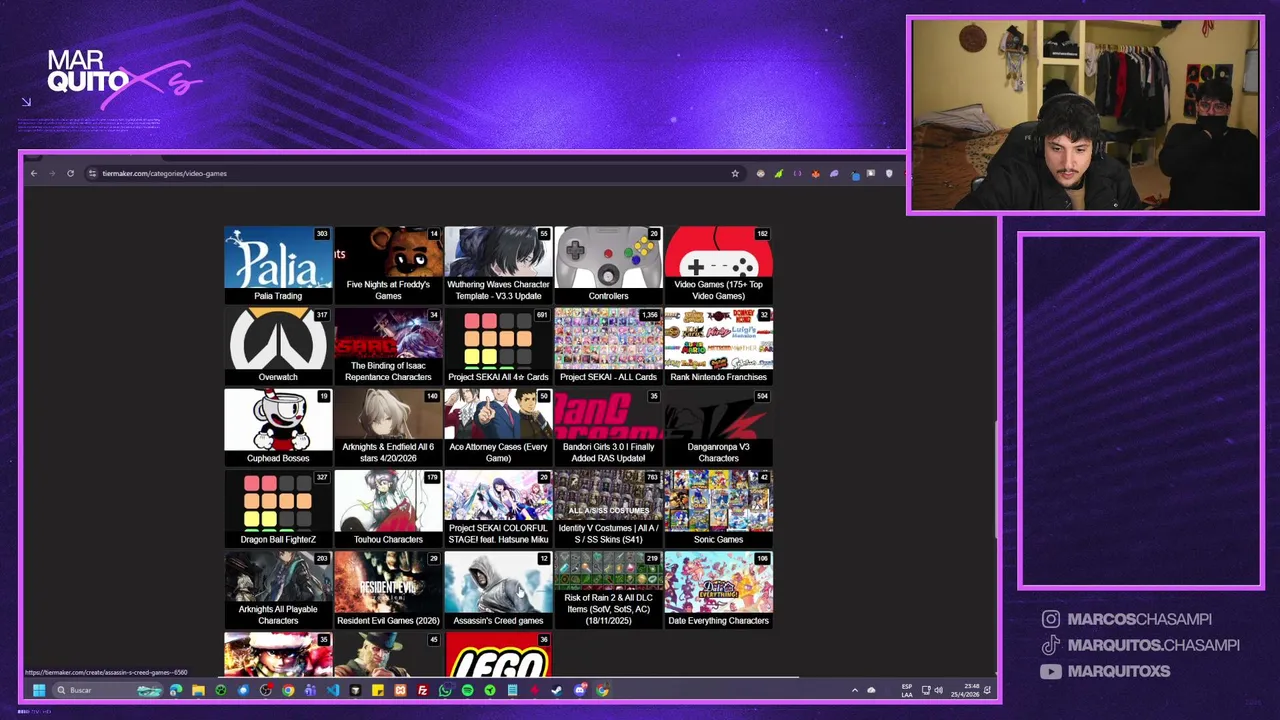Open Video Games (175+ Top) template

[x=718, y=265]
